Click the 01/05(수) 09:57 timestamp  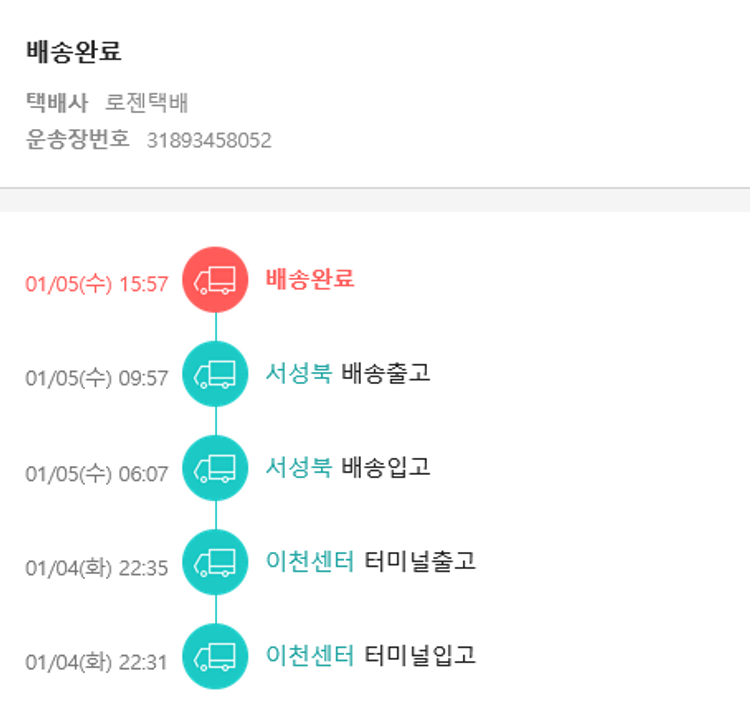point(97,378)
